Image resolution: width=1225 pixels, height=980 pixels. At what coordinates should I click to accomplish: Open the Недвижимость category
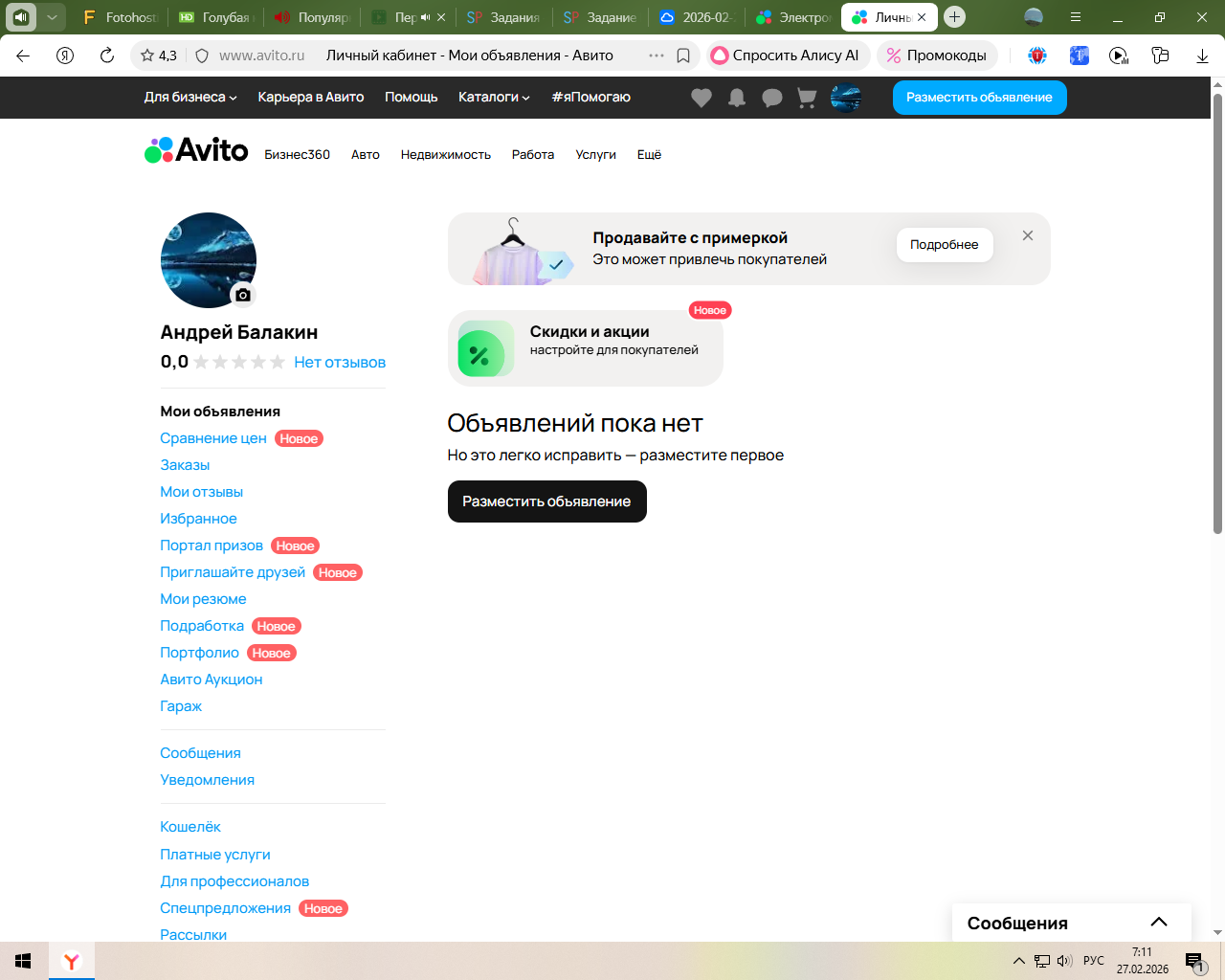(446, 155)
